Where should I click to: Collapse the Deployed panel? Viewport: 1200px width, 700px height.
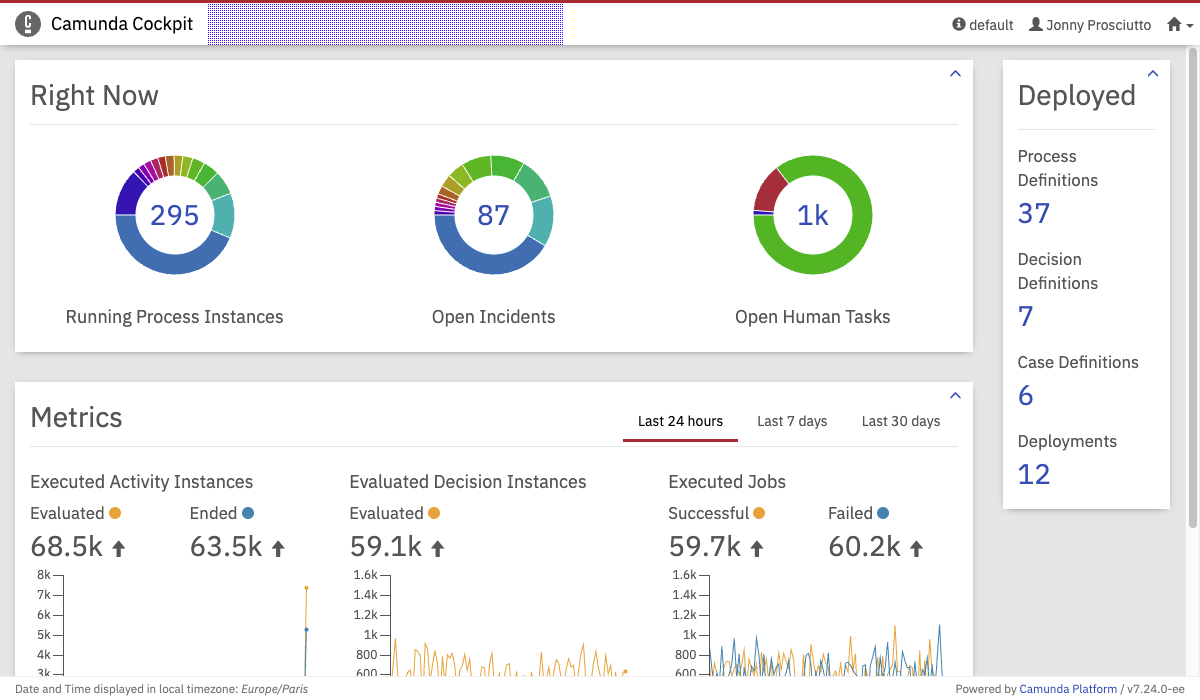[x=1153, y=74]
